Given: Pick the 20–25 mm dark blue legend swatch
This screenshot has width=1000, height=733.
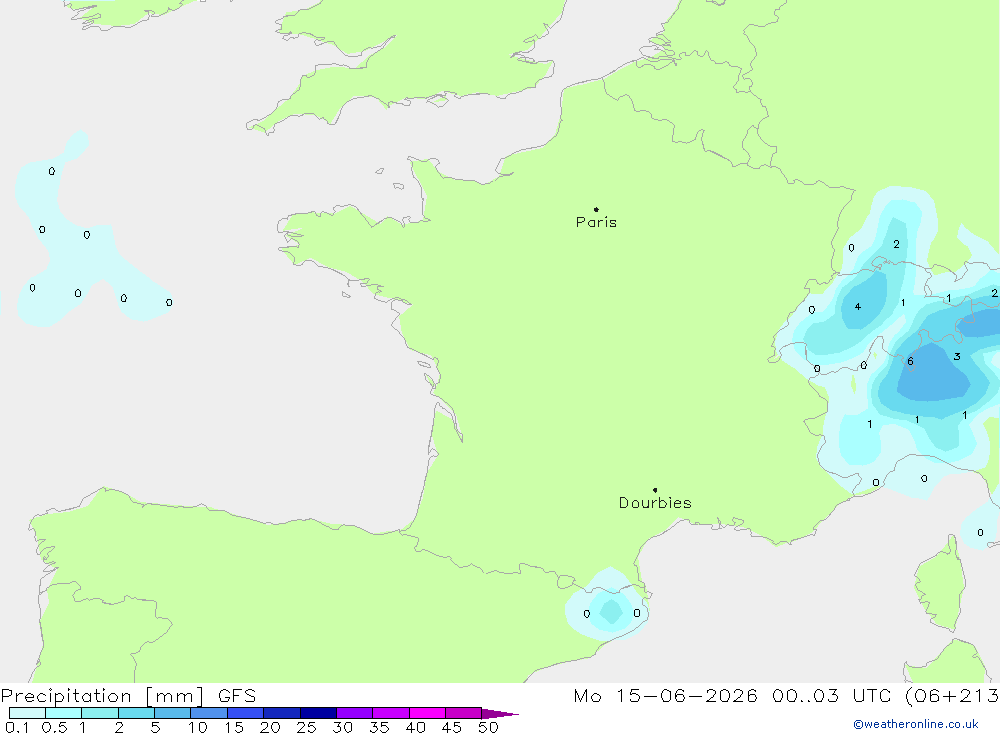Looking at the screenshot, I should (x=282, y=713).
